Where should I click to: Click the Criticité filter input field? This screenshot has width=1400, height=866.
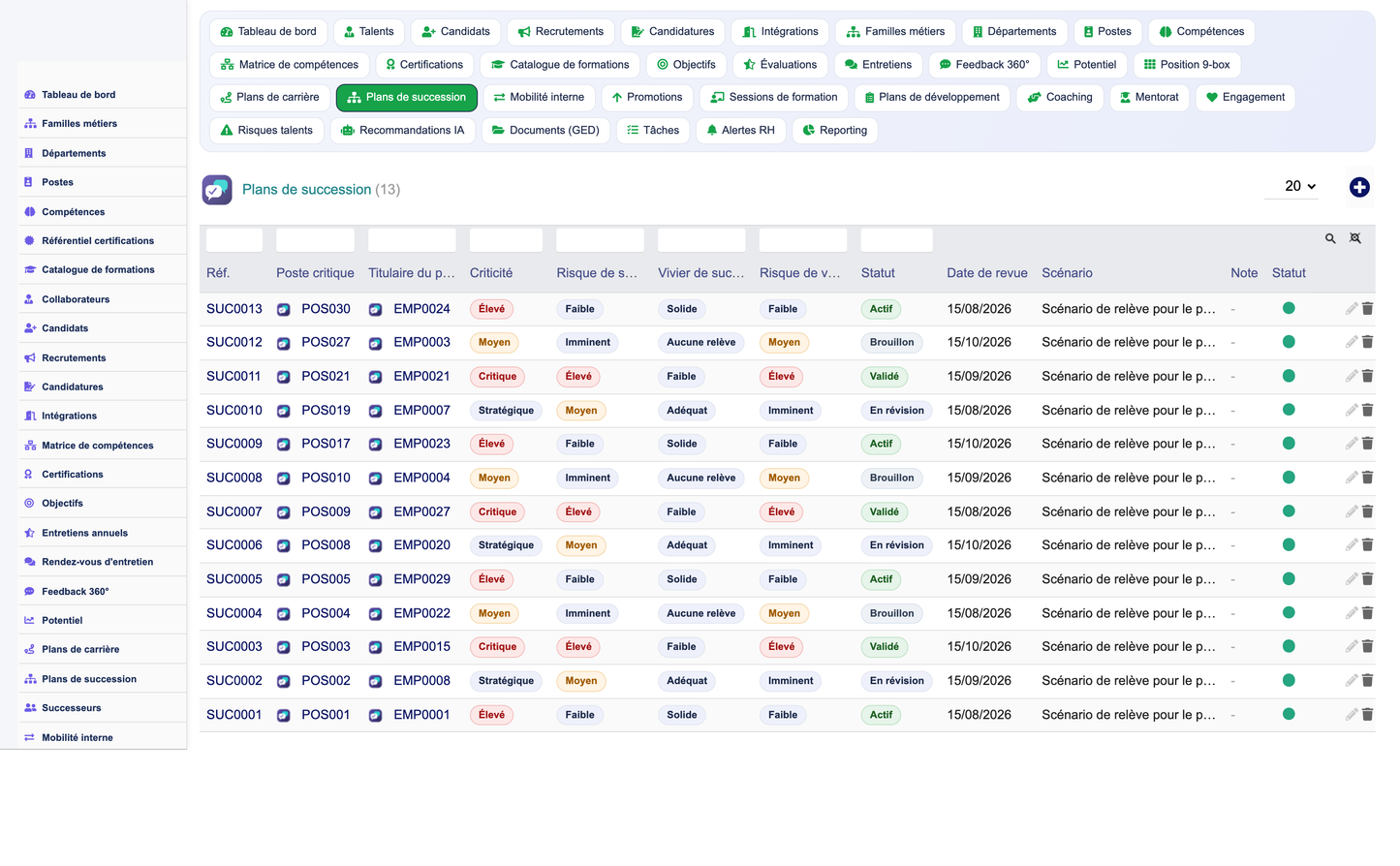(x=506, y=239)
